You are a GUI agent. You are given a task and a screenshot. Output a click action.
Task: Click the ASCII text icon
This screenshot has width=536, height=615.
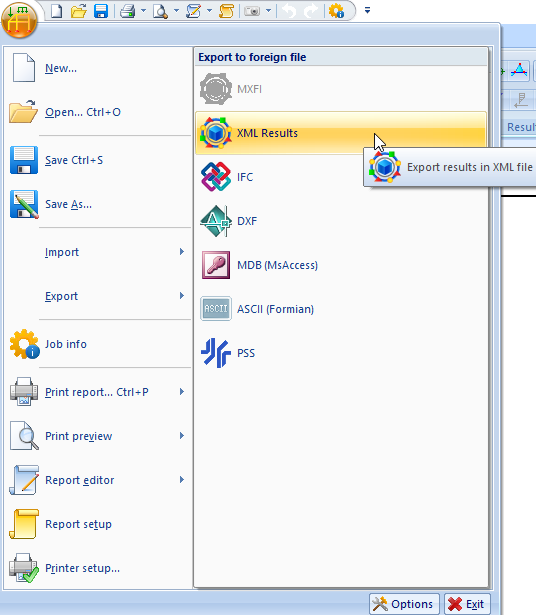(216, 309)
